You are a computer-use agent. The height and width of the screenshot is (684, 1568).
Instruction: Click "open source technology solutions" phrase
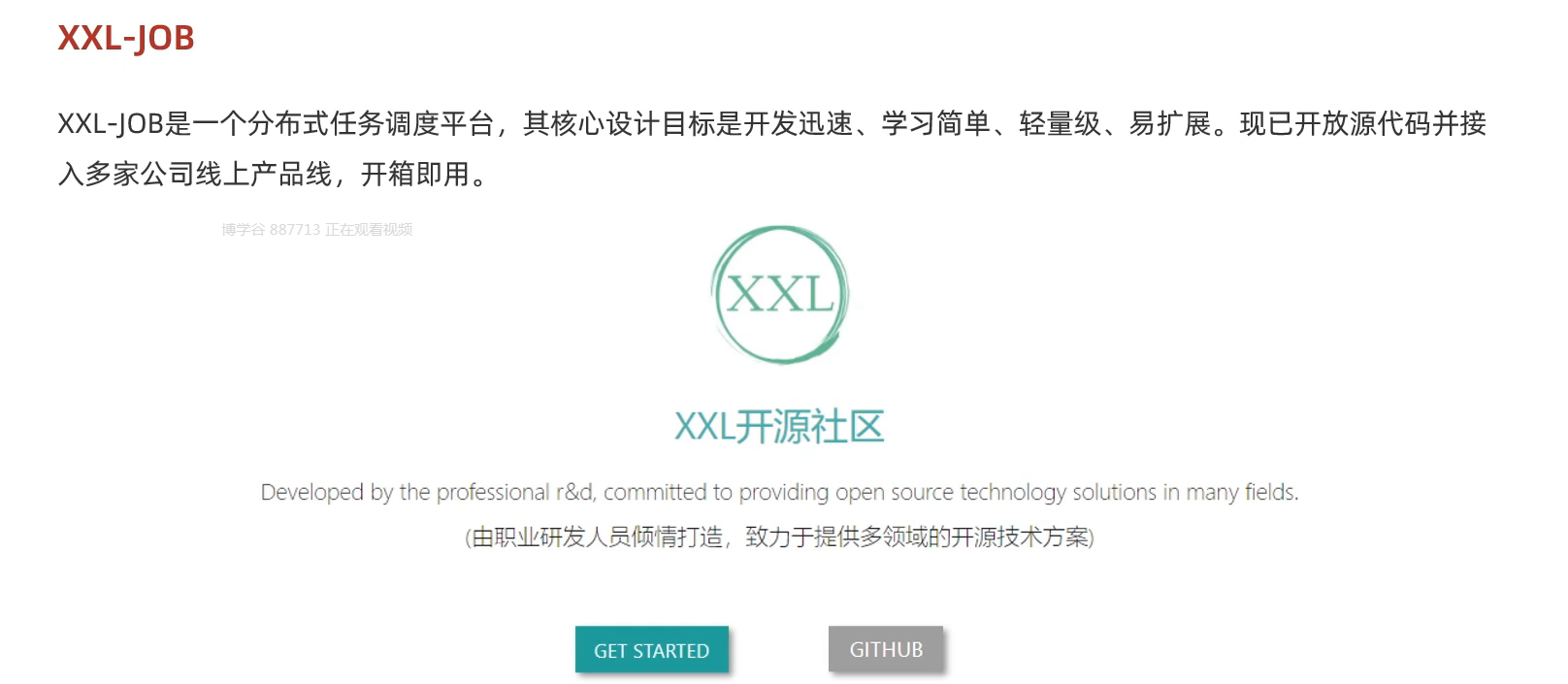996,492
